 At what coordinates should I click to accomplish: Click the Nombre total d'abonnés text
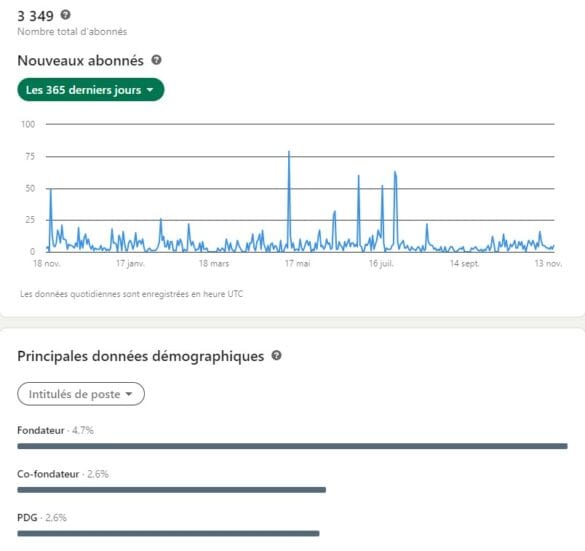pos(72,32)
